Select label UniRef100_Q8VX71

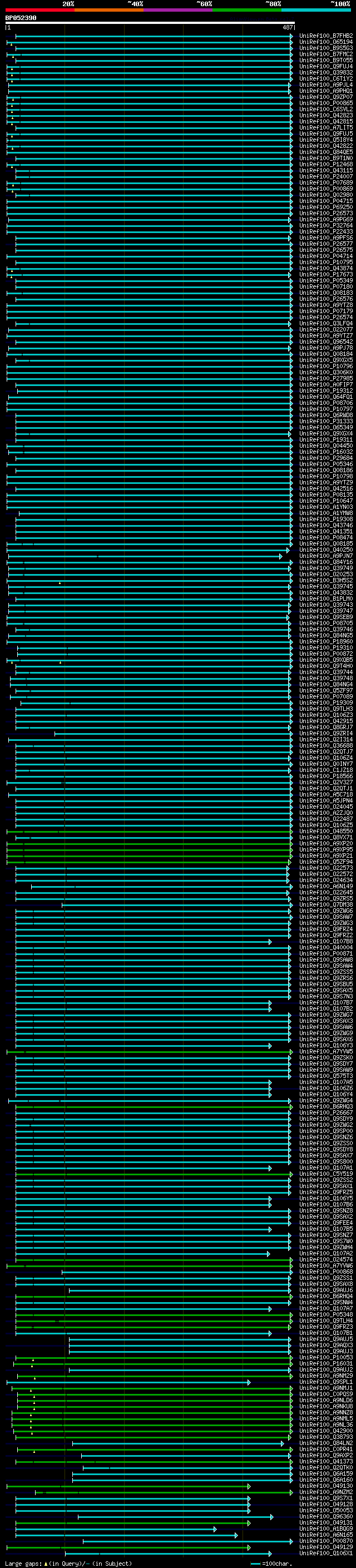coord(326,838)
